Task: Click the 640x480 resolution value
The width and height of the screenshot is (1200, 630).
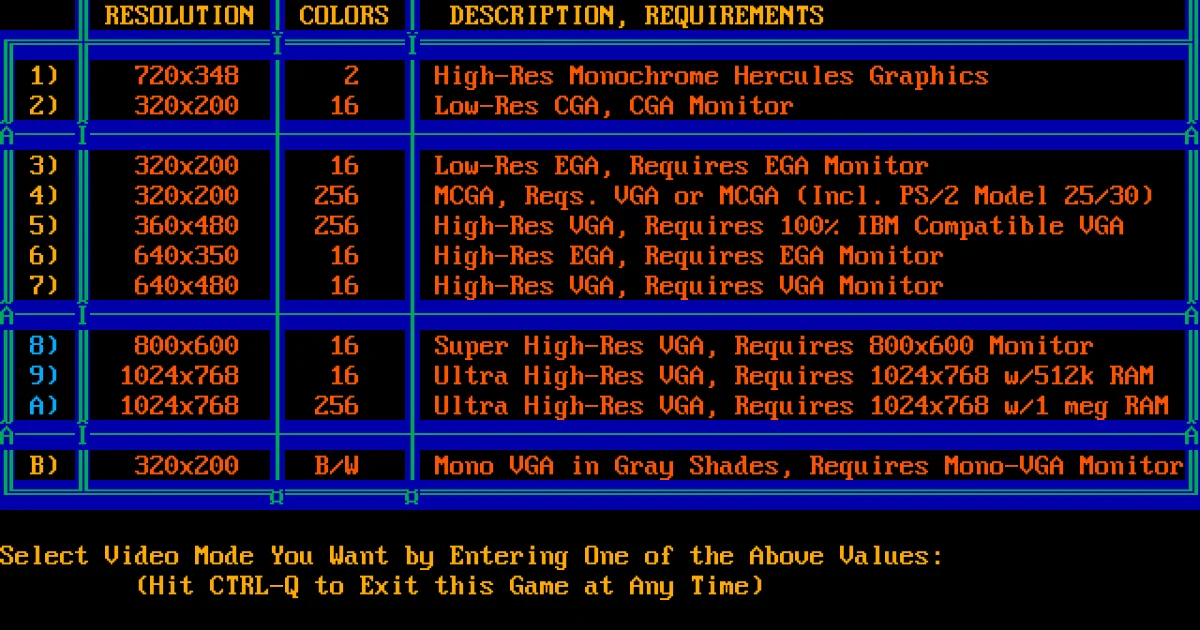Action: [x=186, y=286]
